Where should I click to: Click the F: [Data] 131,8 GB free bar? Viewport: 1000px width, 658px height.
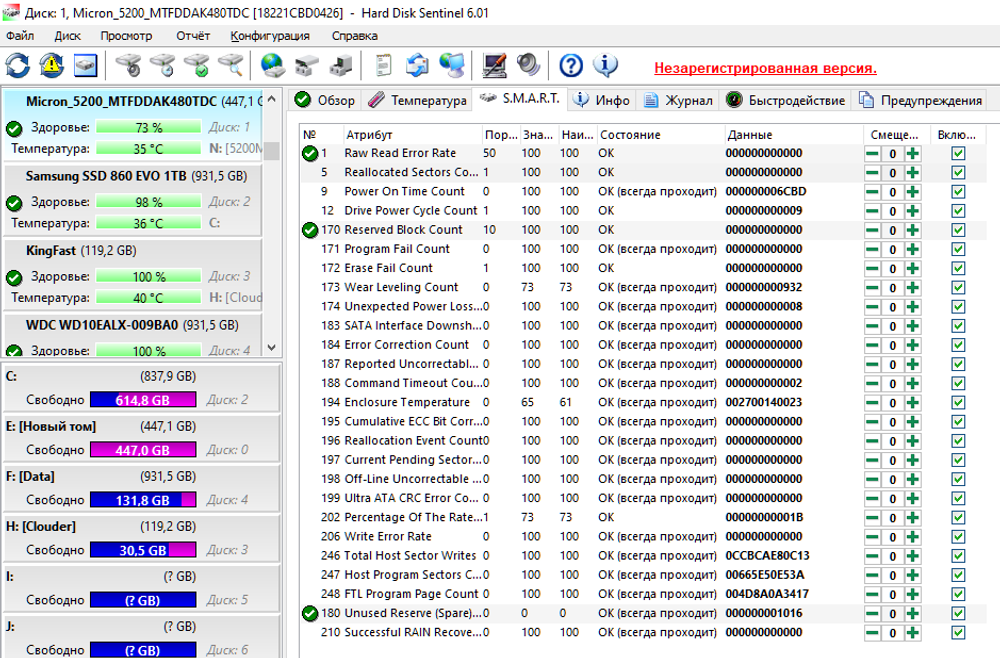[143, 500]
